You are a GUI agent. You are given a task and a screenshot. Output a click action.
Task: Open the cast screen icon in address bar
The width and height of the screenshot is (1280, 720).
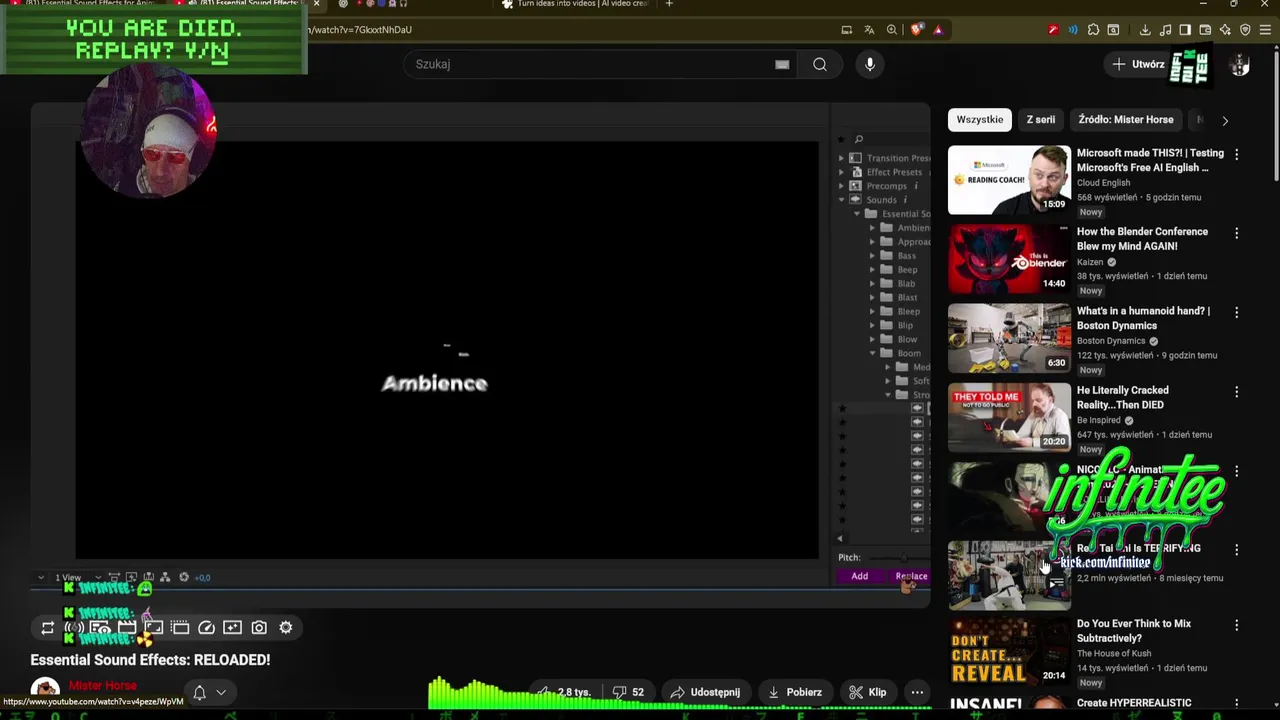point(847,30)
